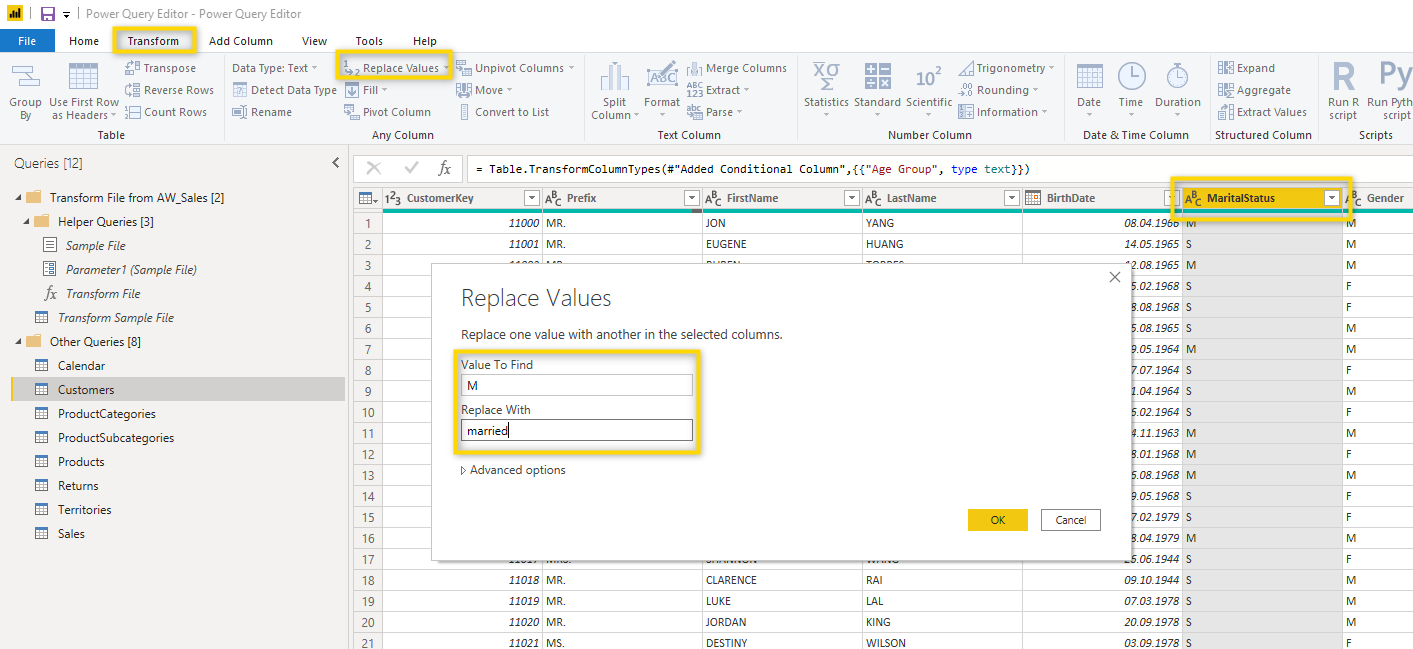Open the Data Type: Text dropdown

274,68
